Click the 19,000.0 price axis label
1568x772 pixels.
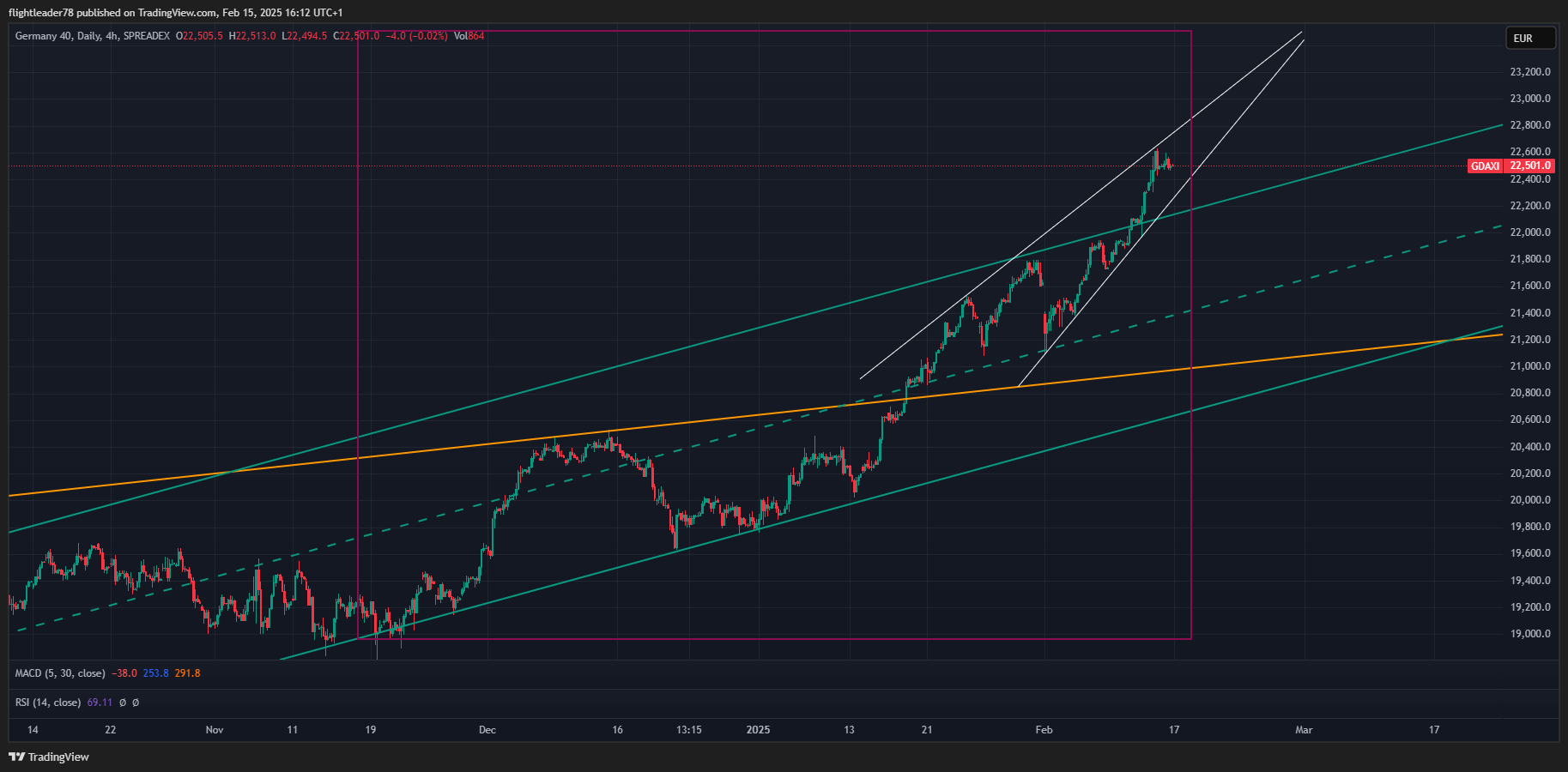[x=1530, y=634]
